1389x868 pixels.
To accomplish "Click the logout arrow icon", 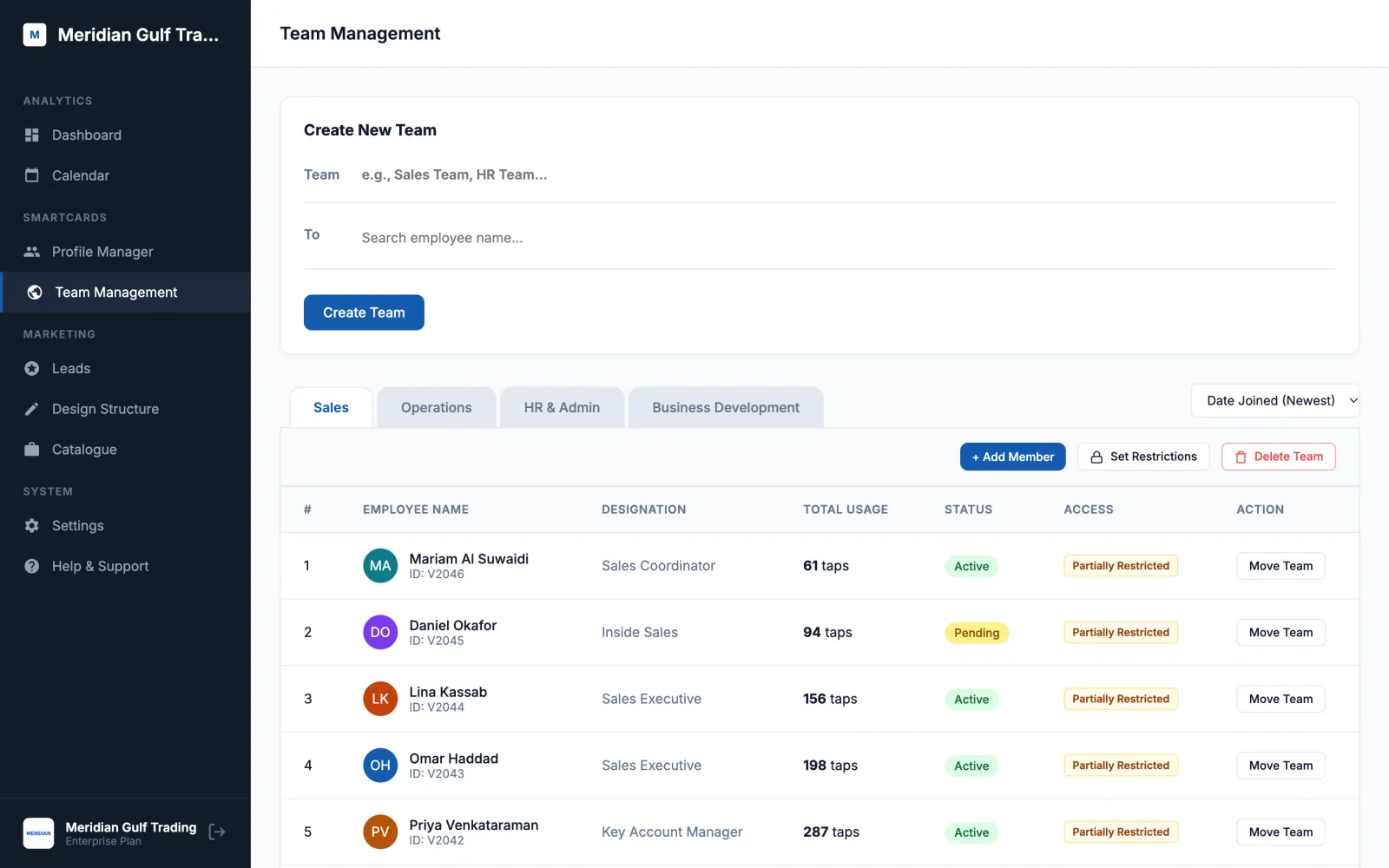I will 217,832.
